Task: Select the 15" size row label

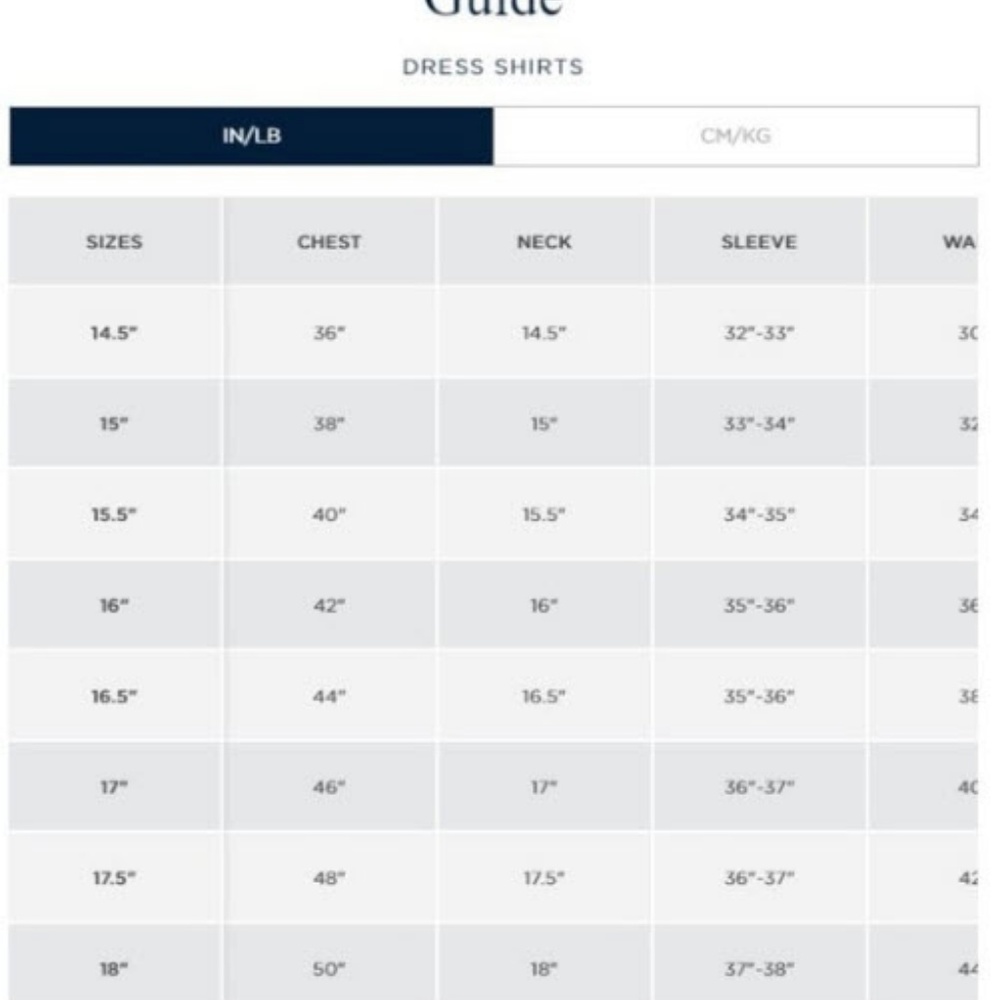Action: [113, 424]
